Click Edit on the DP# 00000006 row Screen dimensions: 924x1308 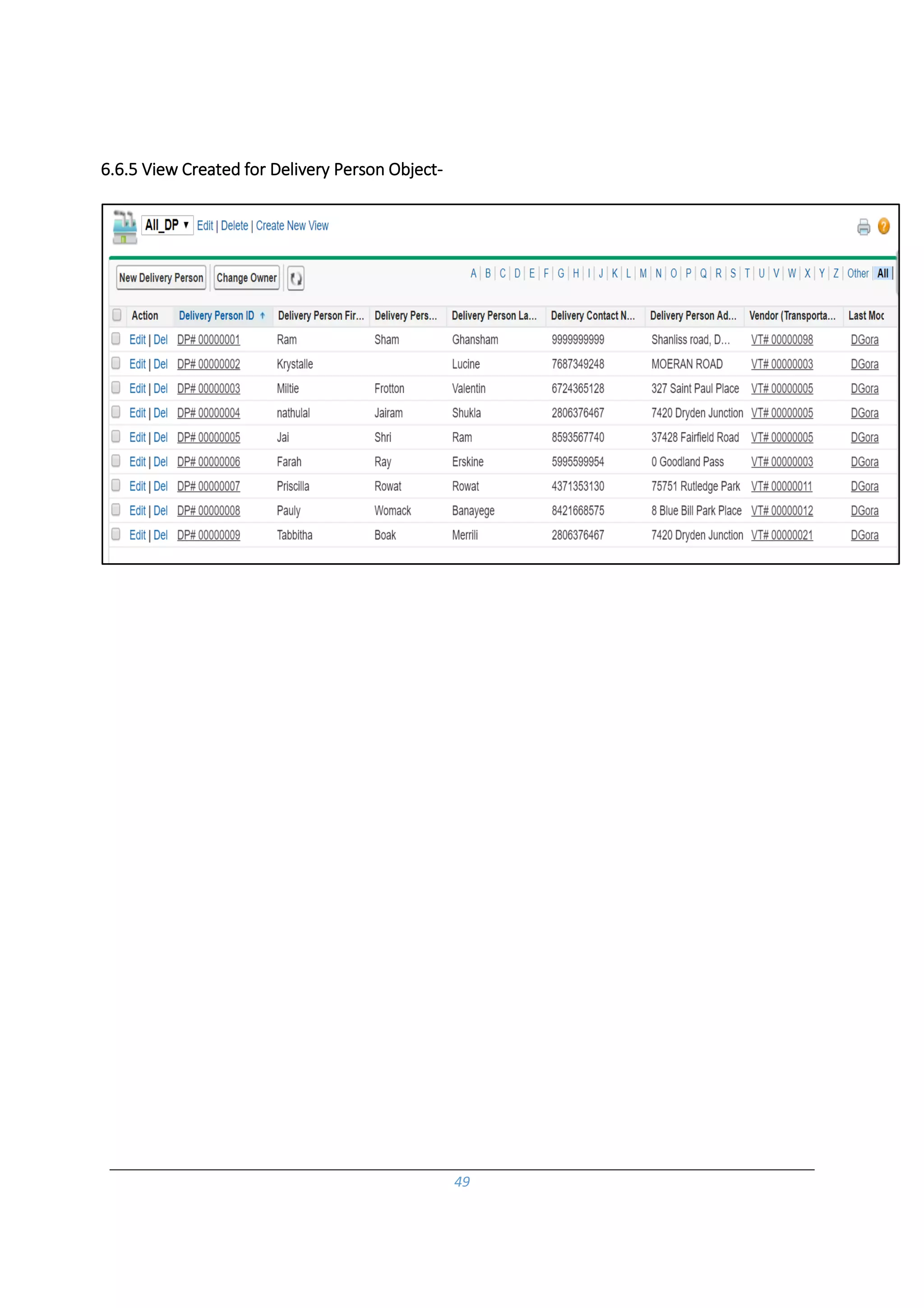137,462
